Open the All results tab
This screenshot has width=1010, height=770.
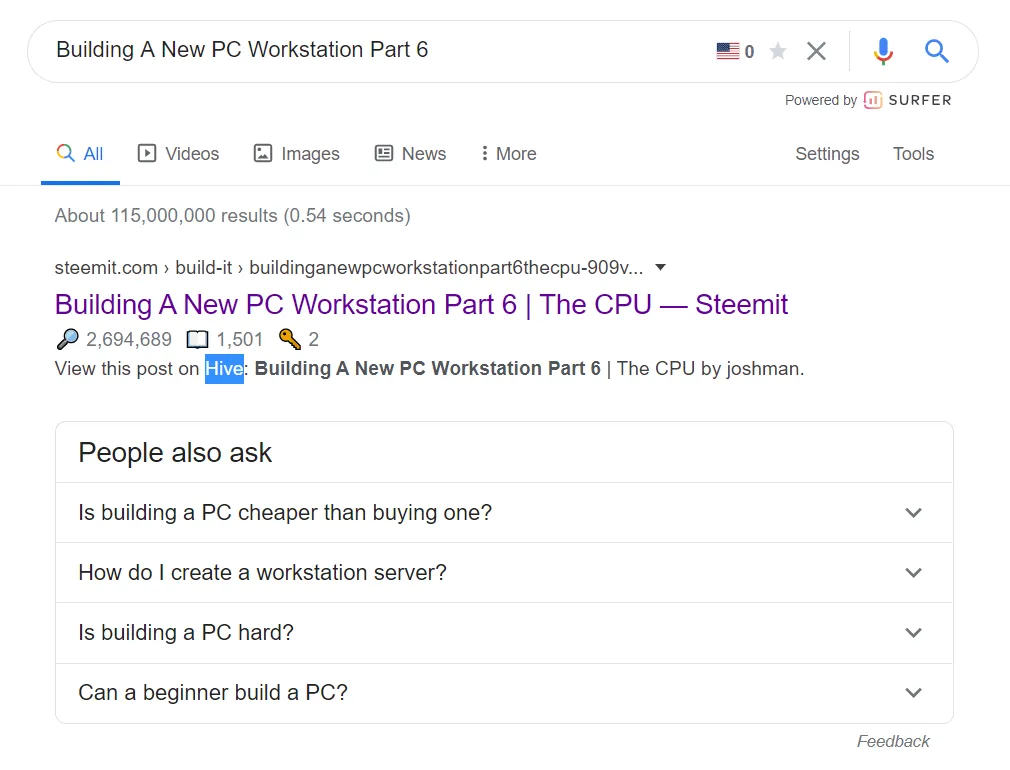(80, 153)
